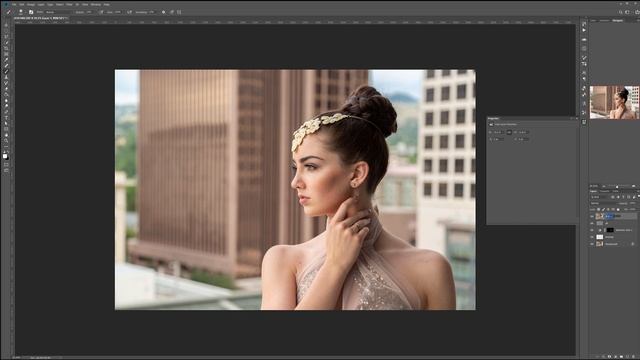Select the Pen tool
The height and width of the screenshot is (360, 640).
click(x=6, y=111)
